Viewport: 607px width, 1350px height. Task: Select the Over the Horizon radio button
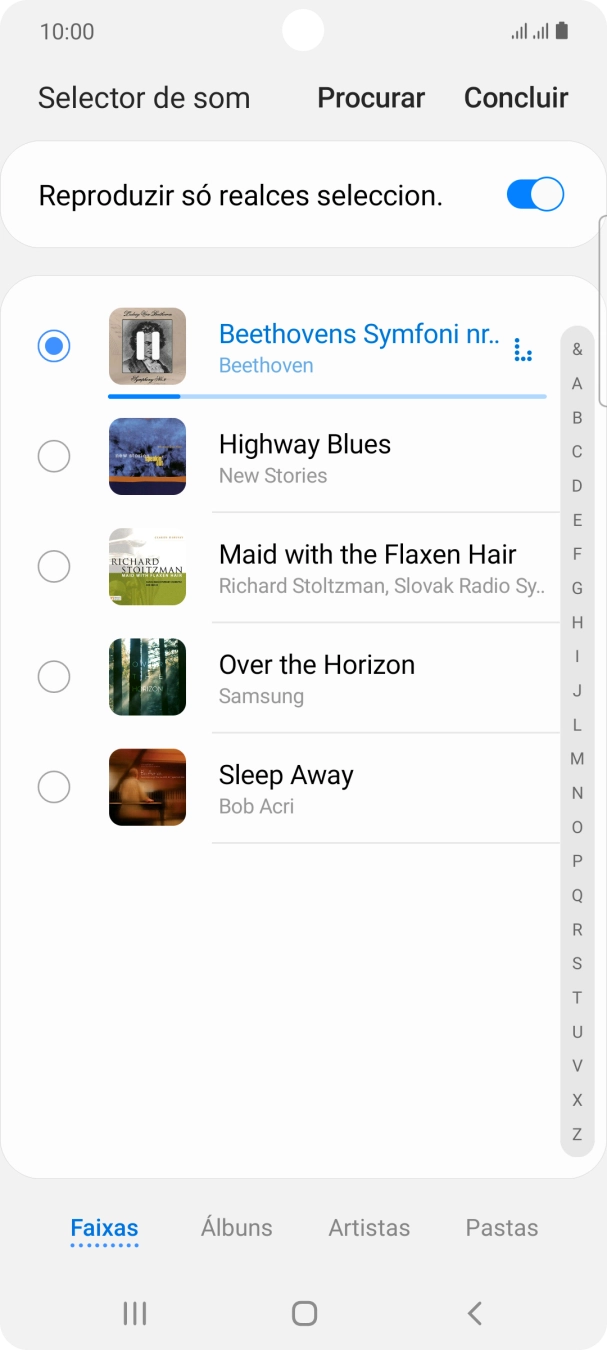(x=54, y=677)
